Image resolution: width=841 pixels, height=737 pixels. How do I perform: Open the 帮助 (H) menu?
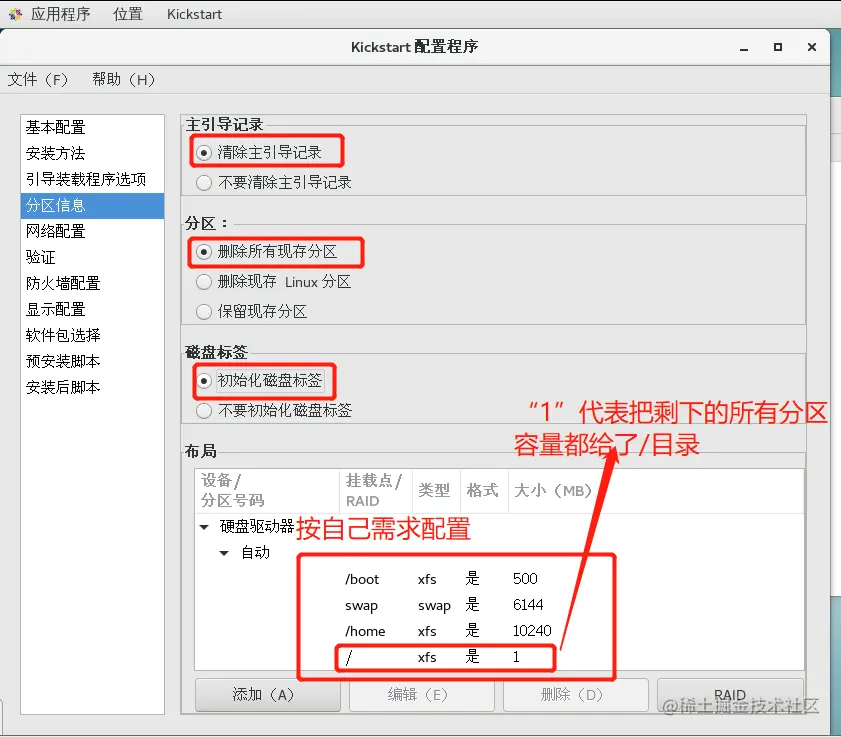pyautogui.click(x=123, y=79)
